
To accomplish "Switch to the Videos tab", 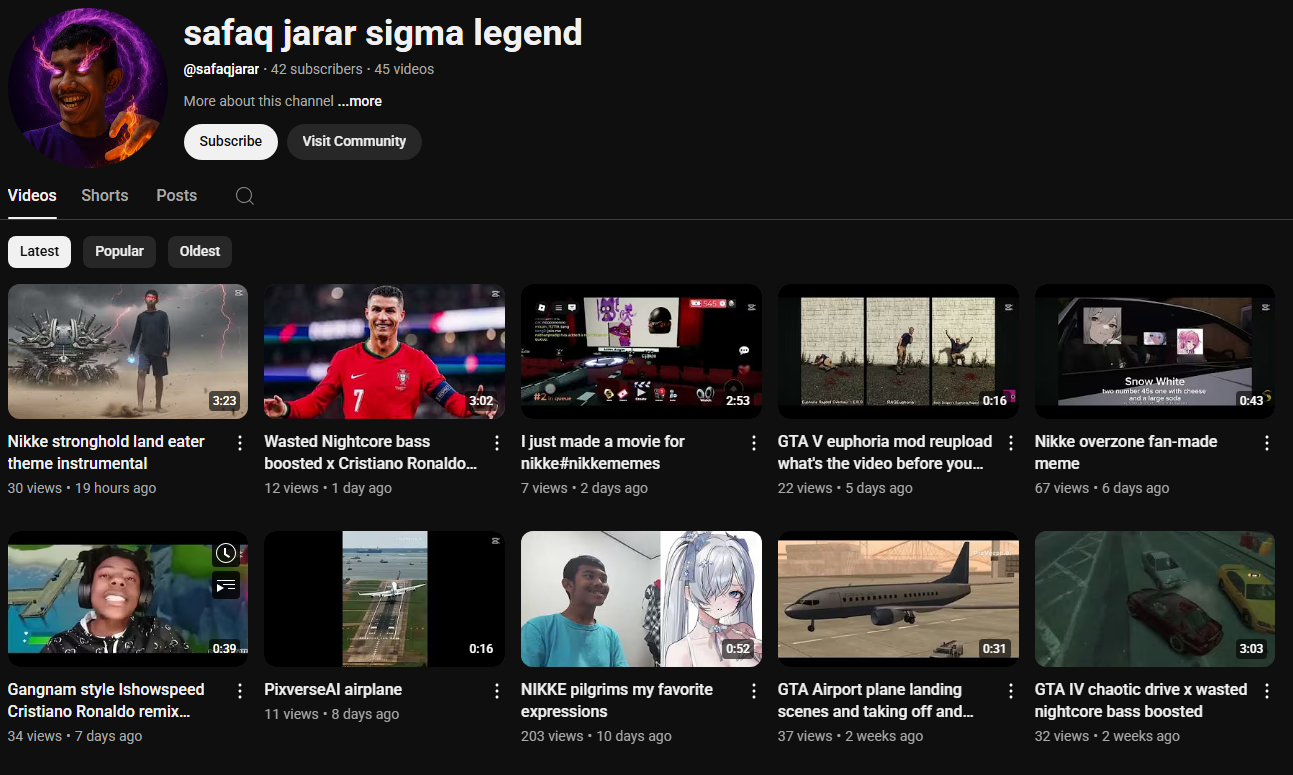I will pyautogui.click(x=32, y=196).
